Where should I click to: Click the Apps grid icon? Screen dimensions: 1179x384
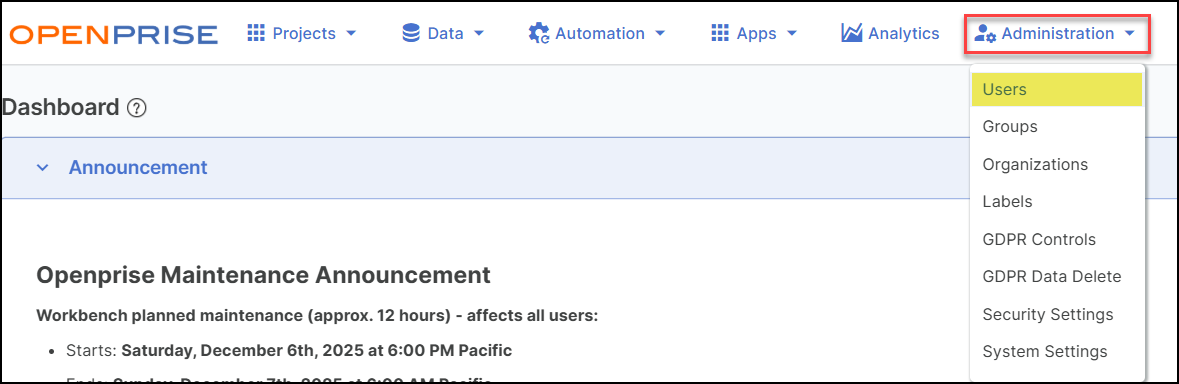(x=720, y=33)
